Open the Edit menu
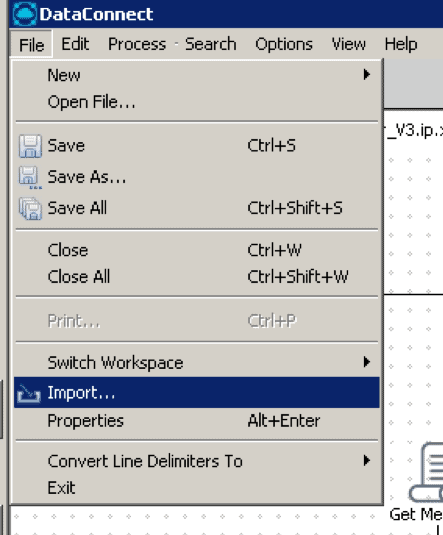 coord(75,44)
